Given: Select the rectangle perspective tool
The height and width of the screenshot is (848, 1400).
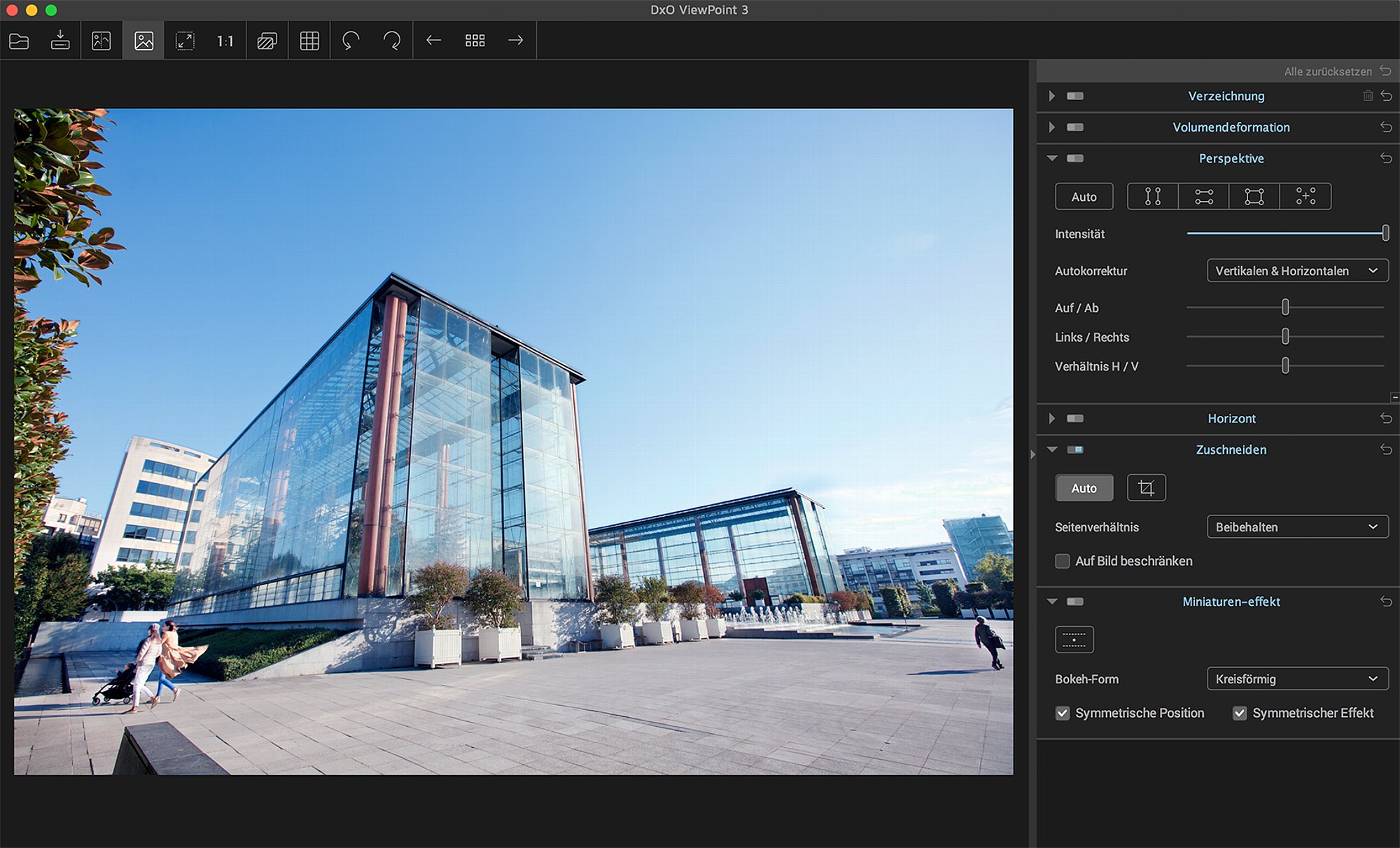Looking at the screenshot, I should (x=1254, y=197).
